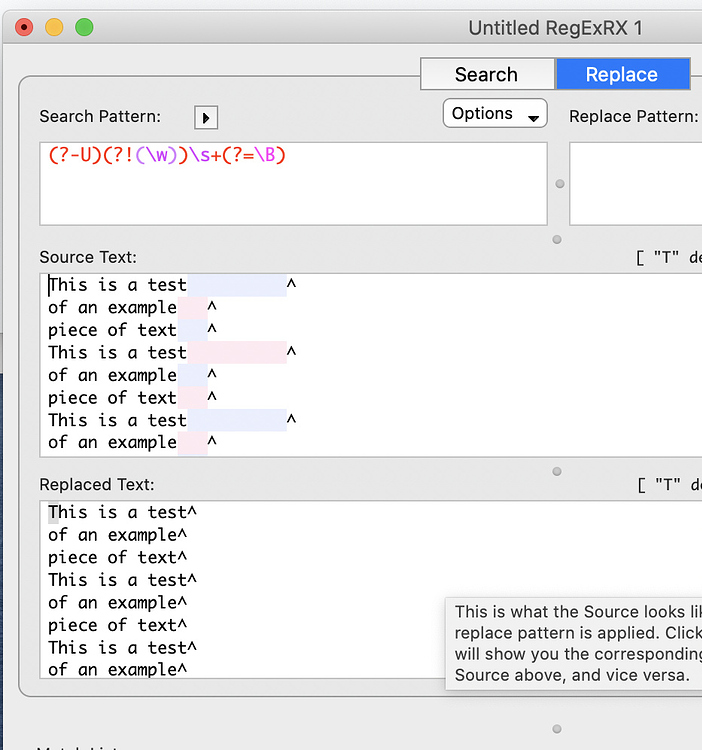Focus the Replace Pattern text field
Viewport: 702px width, 750px height.
tap(635, 184)
